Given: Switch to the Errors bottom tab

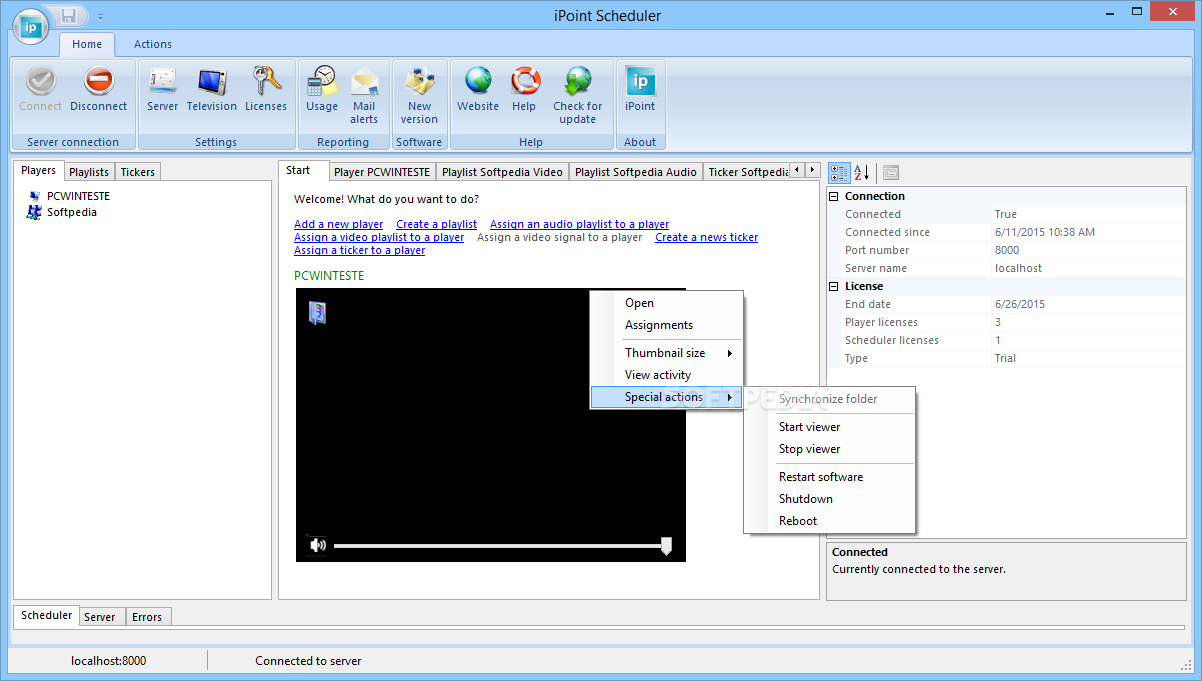Looking at the screenshot, I should [147, 617].
